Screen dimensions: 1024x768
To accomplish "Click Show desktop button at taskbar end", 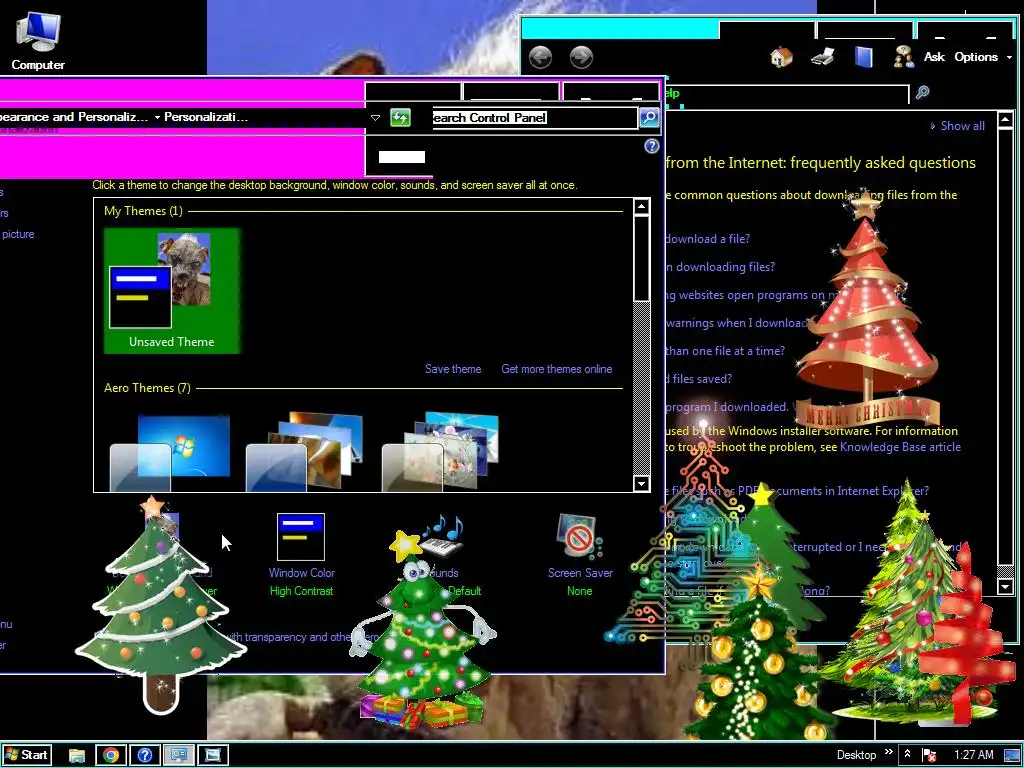I will tap(1012, 756).
